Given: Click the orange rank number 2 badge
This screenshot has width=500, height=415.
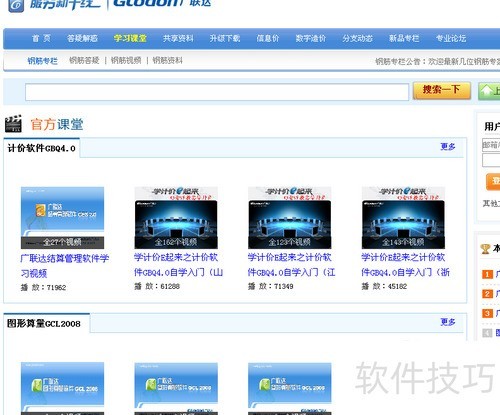Looking at the screenshot, I should coord(487,294).
